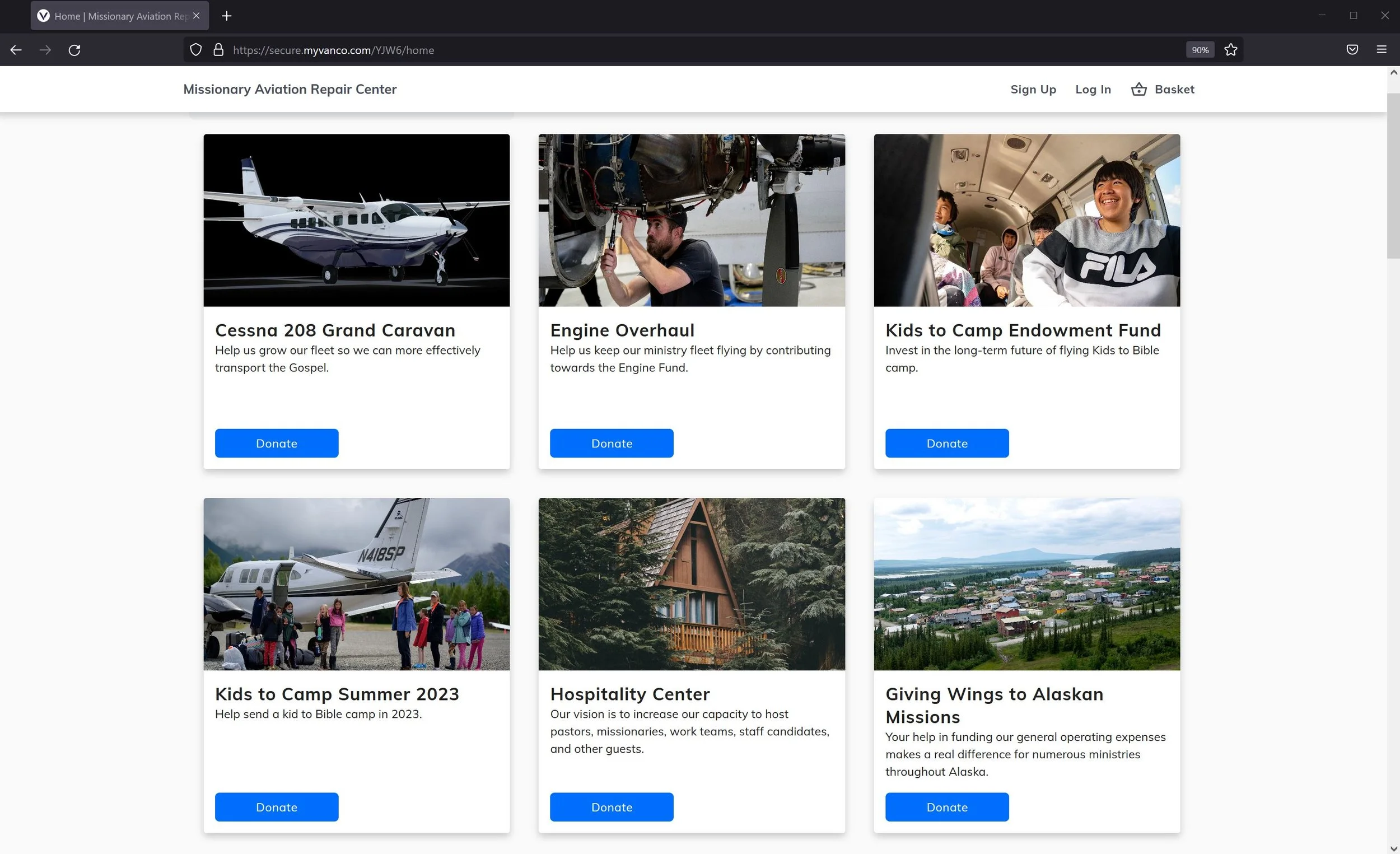
Task: Donate to the Engine Overhaul fund
Action: click(x=612, y=443)
